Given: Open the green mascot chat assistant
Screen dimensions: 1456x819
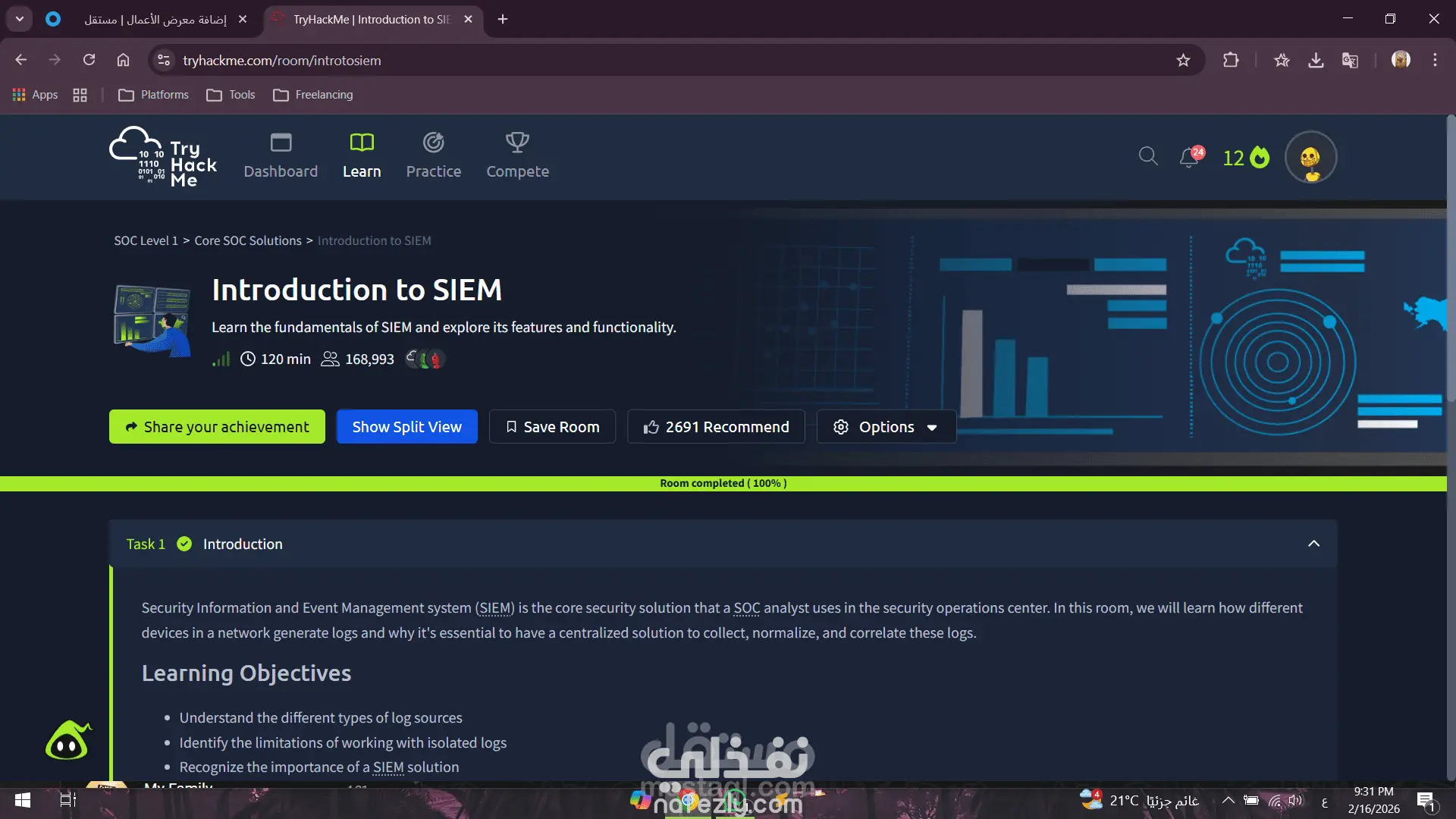Looking at the screenshot, I should [68, 741].
